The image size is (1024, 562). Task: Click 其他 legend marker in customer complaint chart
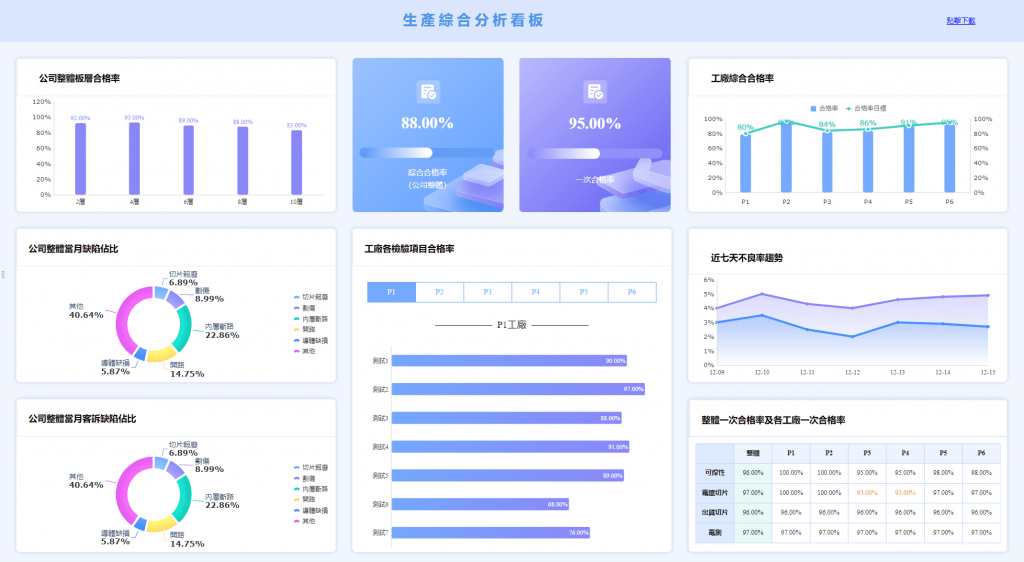point(296,521)
